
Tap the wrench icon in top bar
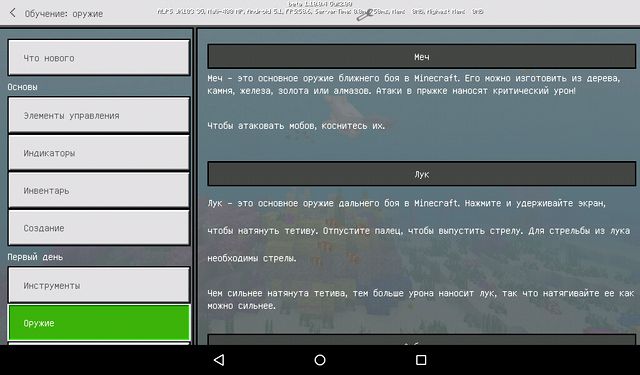[x=364, y=16]
